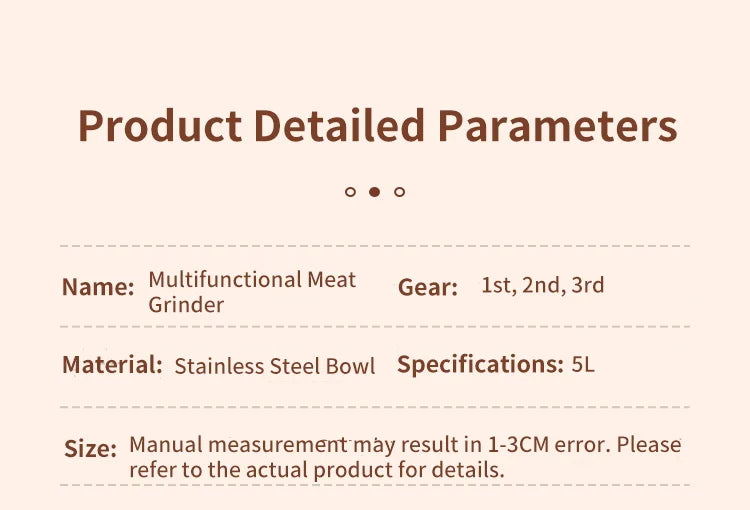750x510 pixels.
Task: Click the "Specifications:" label
Action: tap(480, 364)
